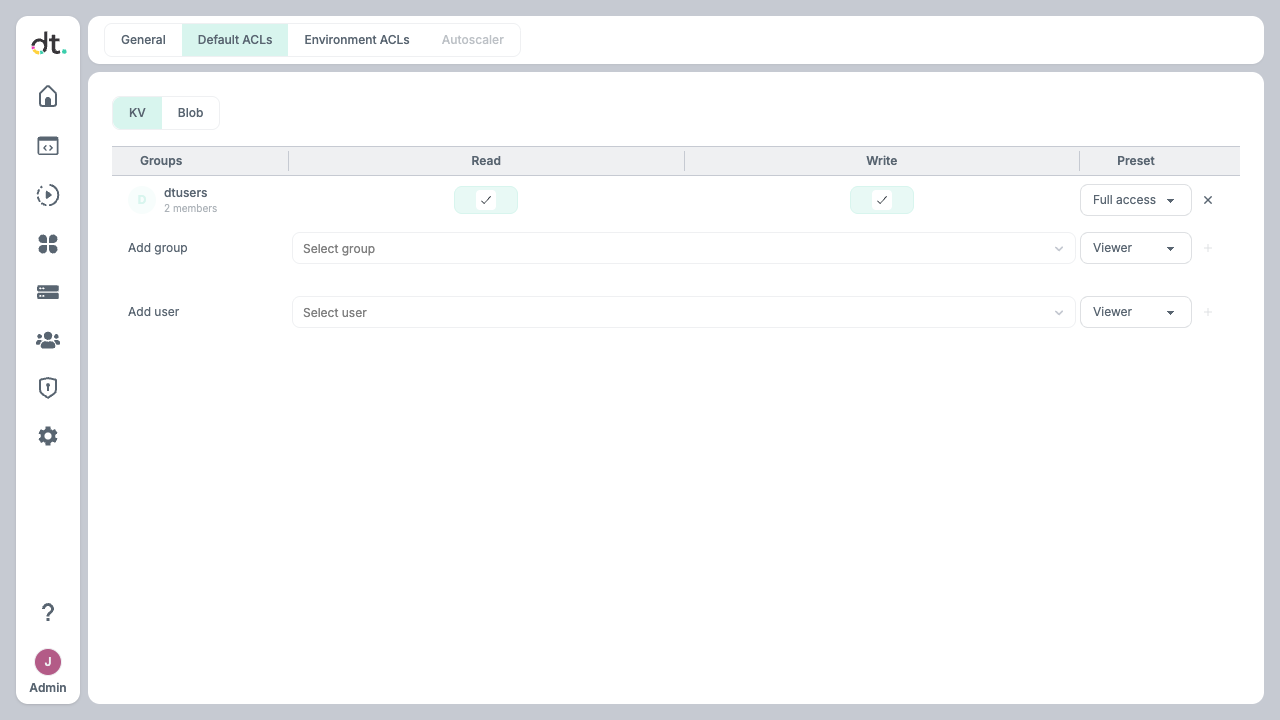
Task: Click the home icon in sidebar
Action: (x=48, y=96)
